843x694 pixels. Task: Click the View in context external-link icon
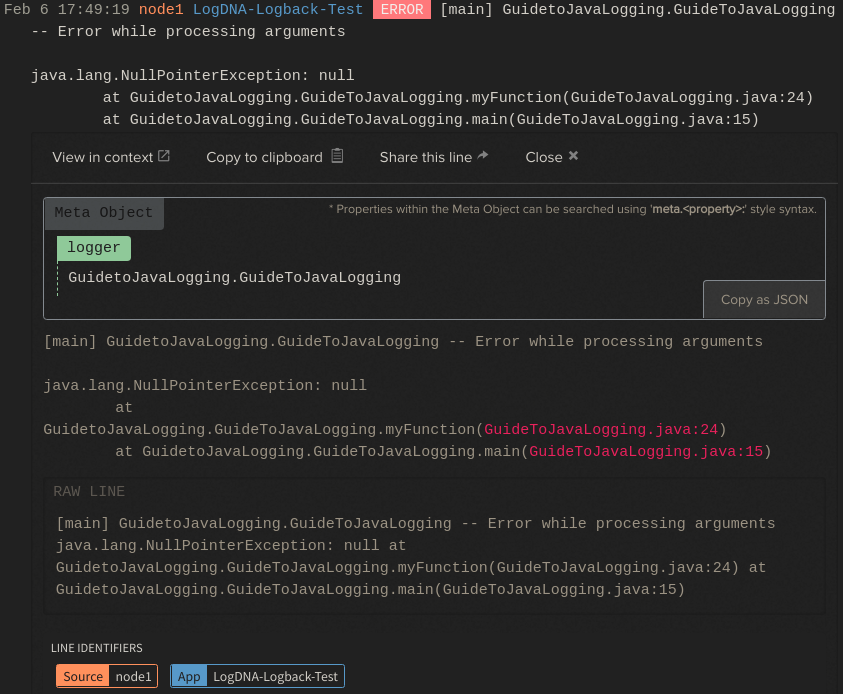[x=164, y=156]
